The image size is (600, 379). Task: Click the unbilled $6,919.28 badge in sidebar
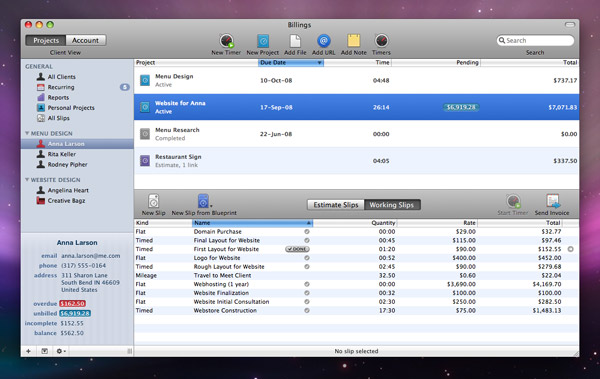pyautogui.click(x=75, y=314)
